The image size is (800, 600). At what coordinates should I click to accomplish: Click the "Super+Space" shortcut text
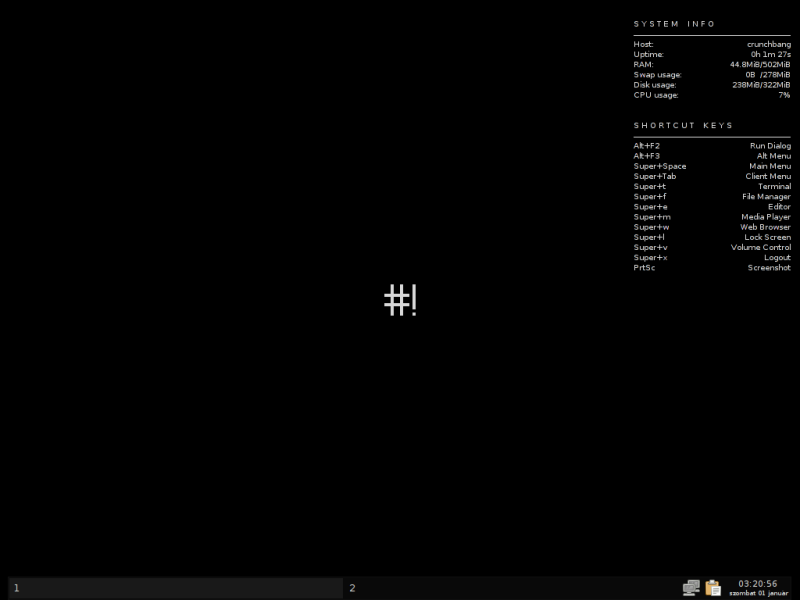tap(660, 166)
